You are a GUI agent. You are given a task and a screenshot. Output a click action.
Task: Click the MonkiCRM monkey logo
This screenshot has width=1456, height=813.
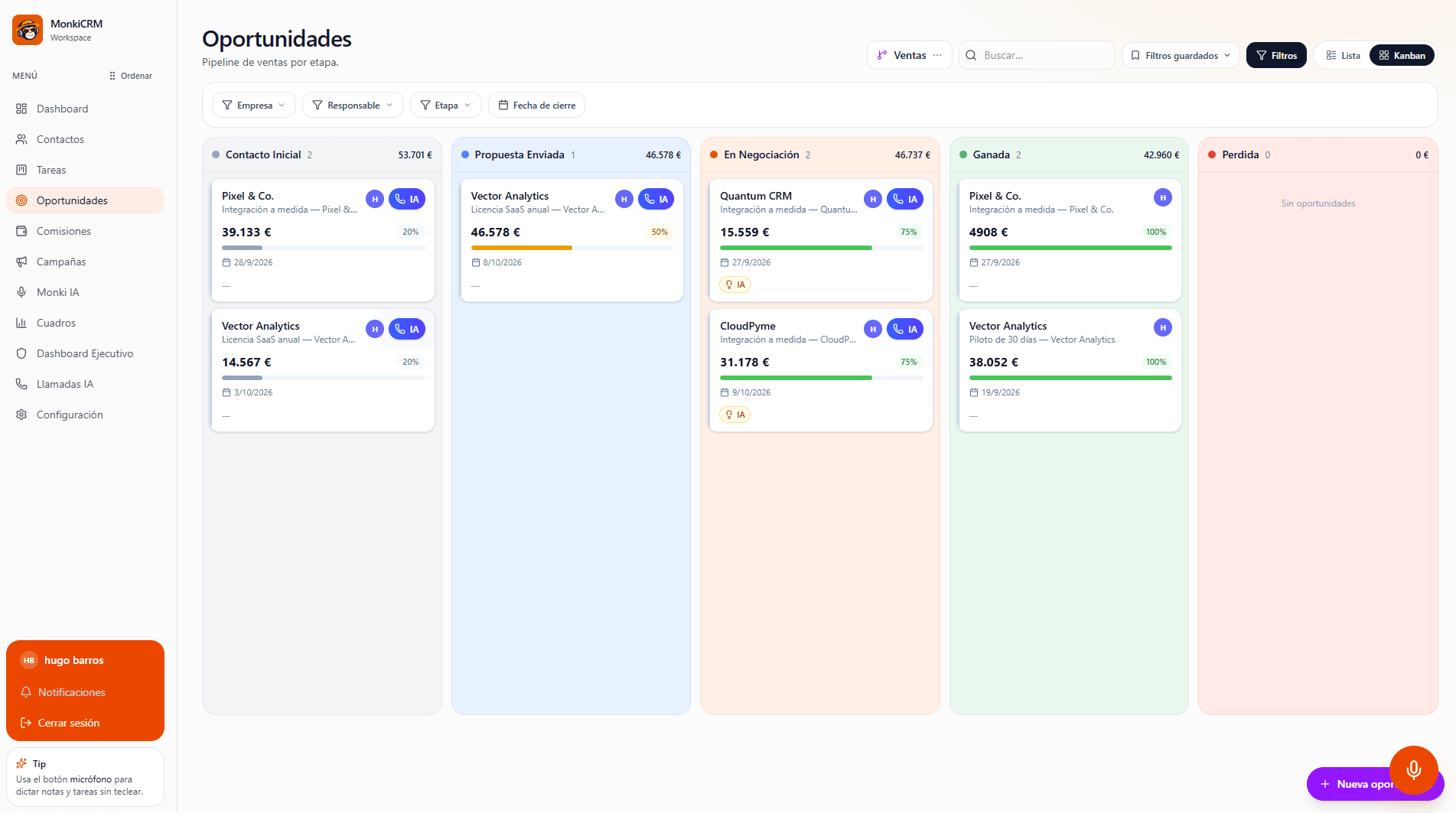(x=28, y=30)
